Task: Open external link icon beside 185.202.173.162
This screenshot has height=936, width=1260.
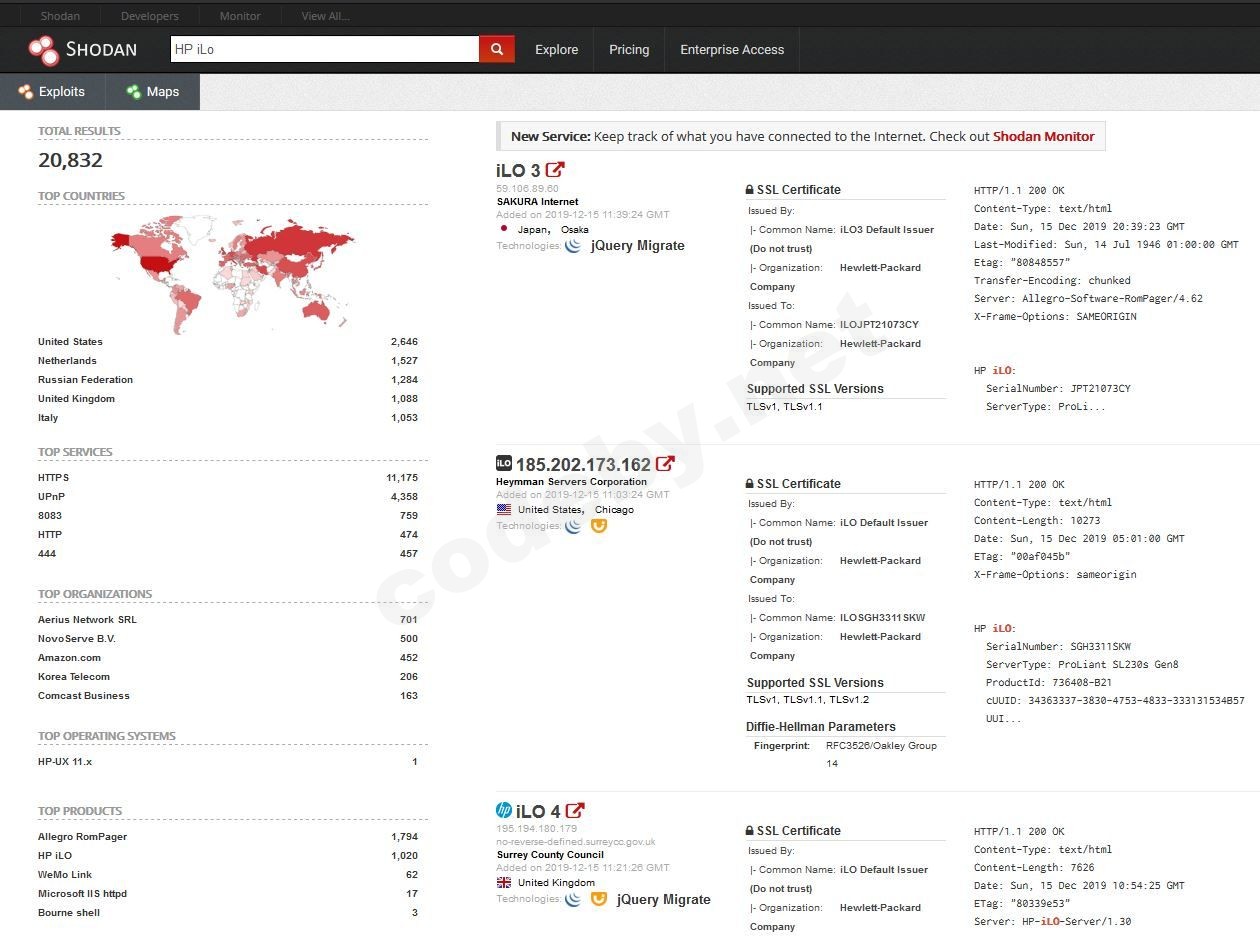Action: (665, 464)
